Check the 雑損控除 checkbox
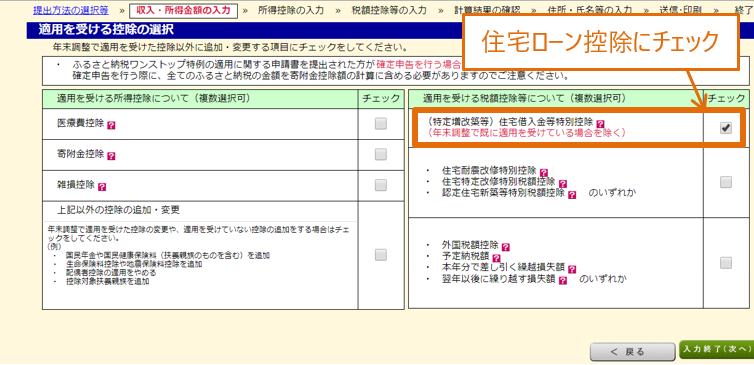 coord(380,185)
